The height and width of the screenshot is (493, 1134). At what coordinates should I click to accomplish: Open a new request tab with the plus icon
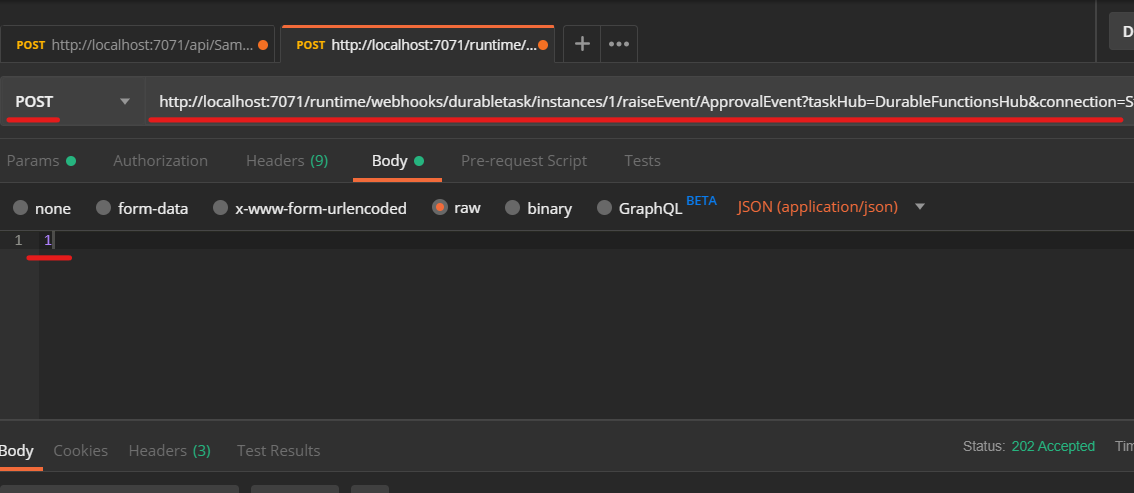click(581, 44)
